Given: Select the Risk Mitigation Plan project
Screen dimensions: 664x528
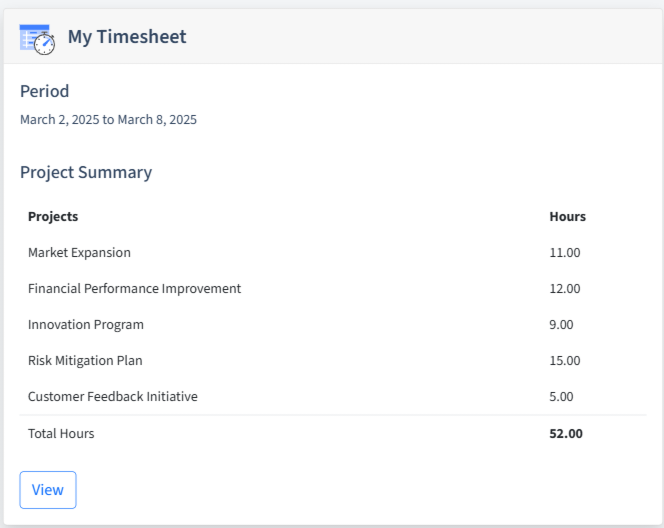Looking at the screenshot, I should point(85,360).
